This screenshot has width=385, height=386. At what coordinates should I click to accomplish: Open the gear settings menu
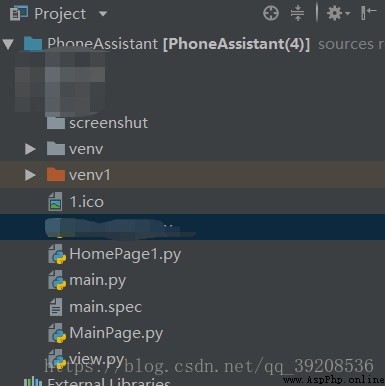(338, 14)
